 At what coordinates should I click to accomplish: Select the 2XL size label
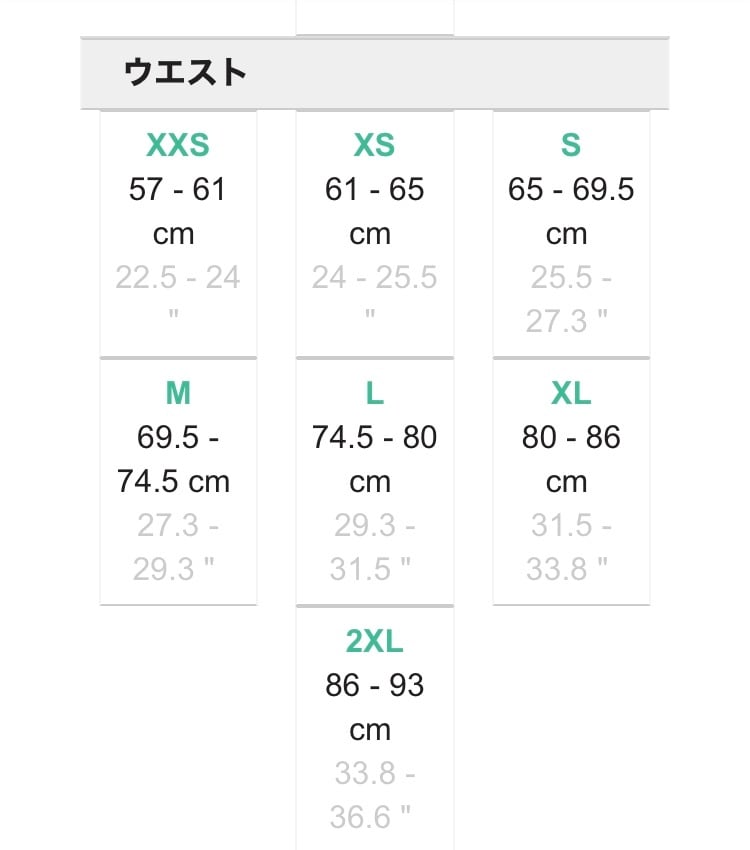pos(374,641)
